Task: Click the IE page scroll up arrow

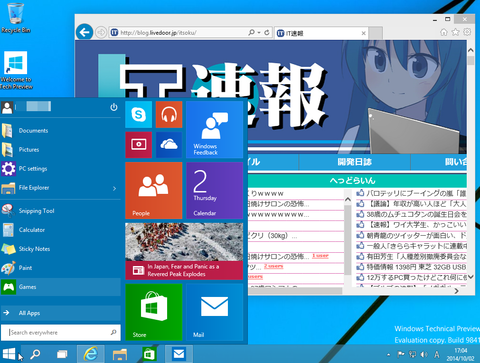Action: pyautogui.click(x=471, y=50)
